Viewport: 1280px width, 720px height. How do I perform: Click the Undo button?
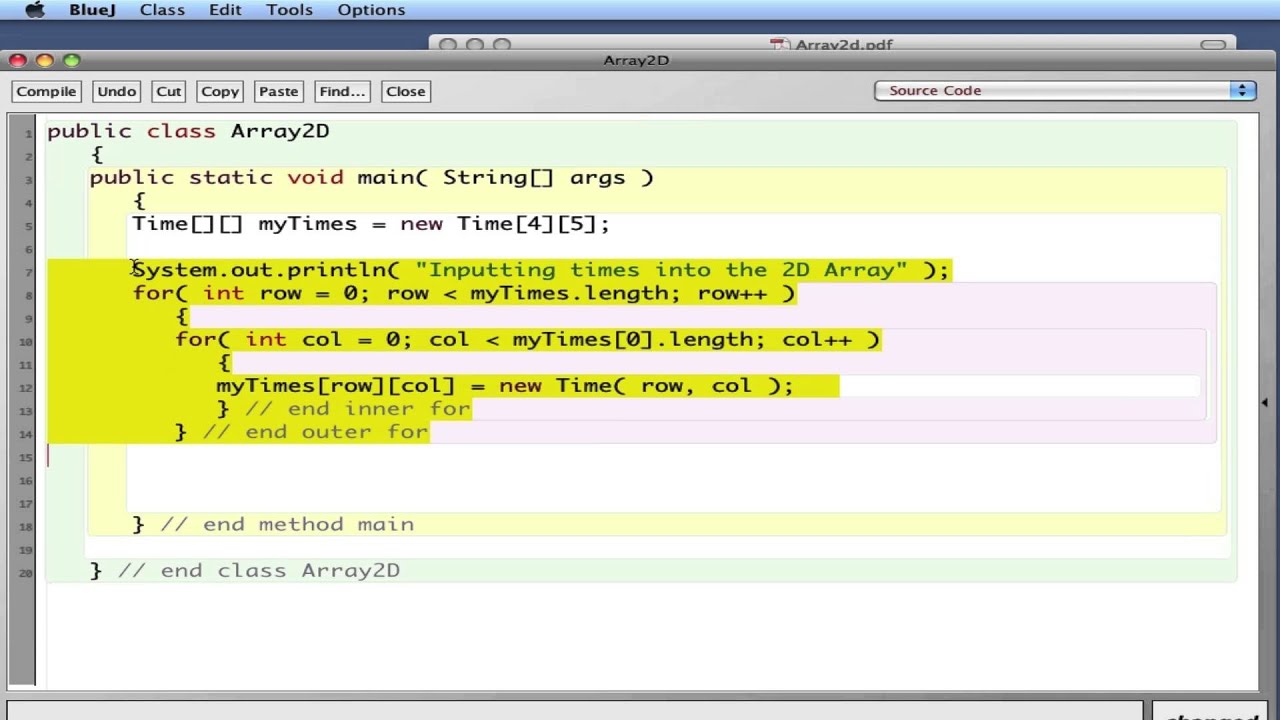point(116,91)
